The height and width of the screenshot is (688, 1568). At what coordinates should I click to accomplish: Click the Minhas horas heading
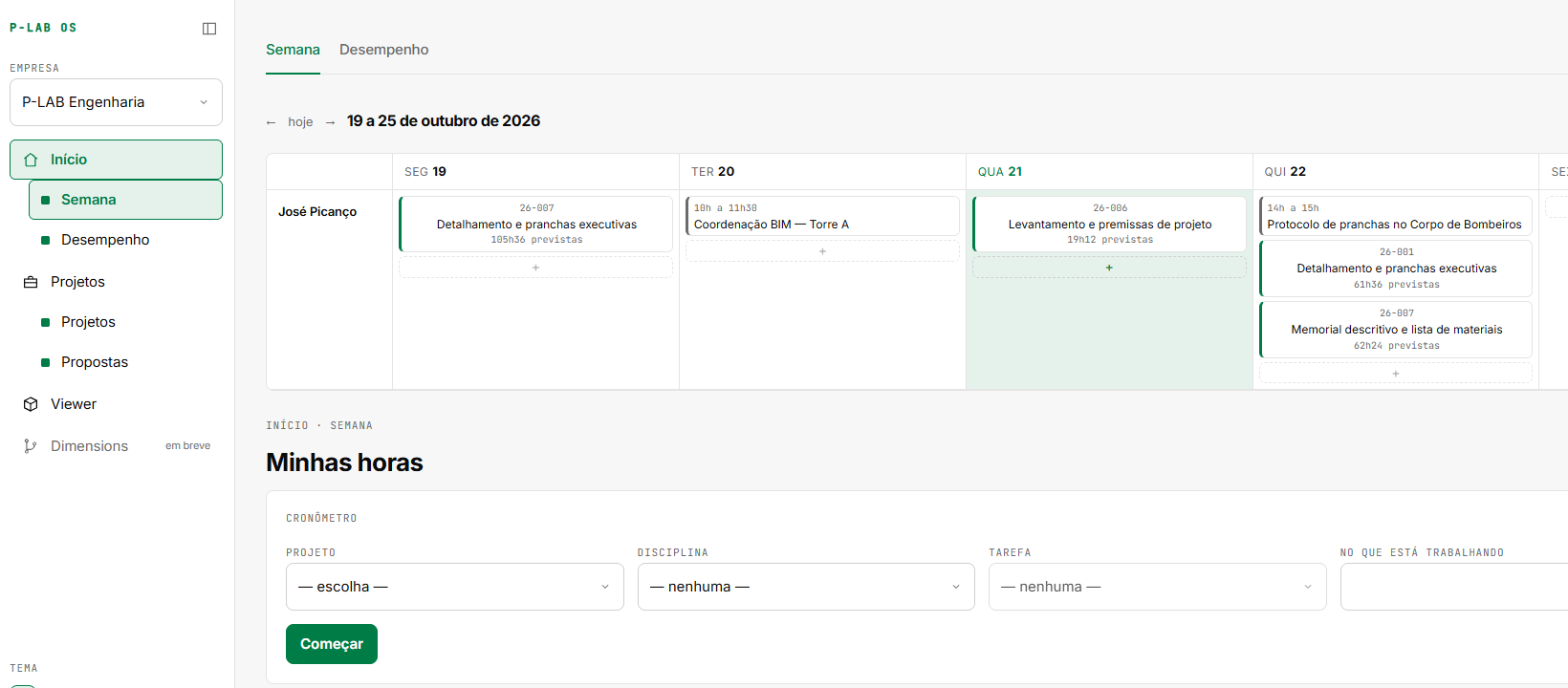pos(344,462)
